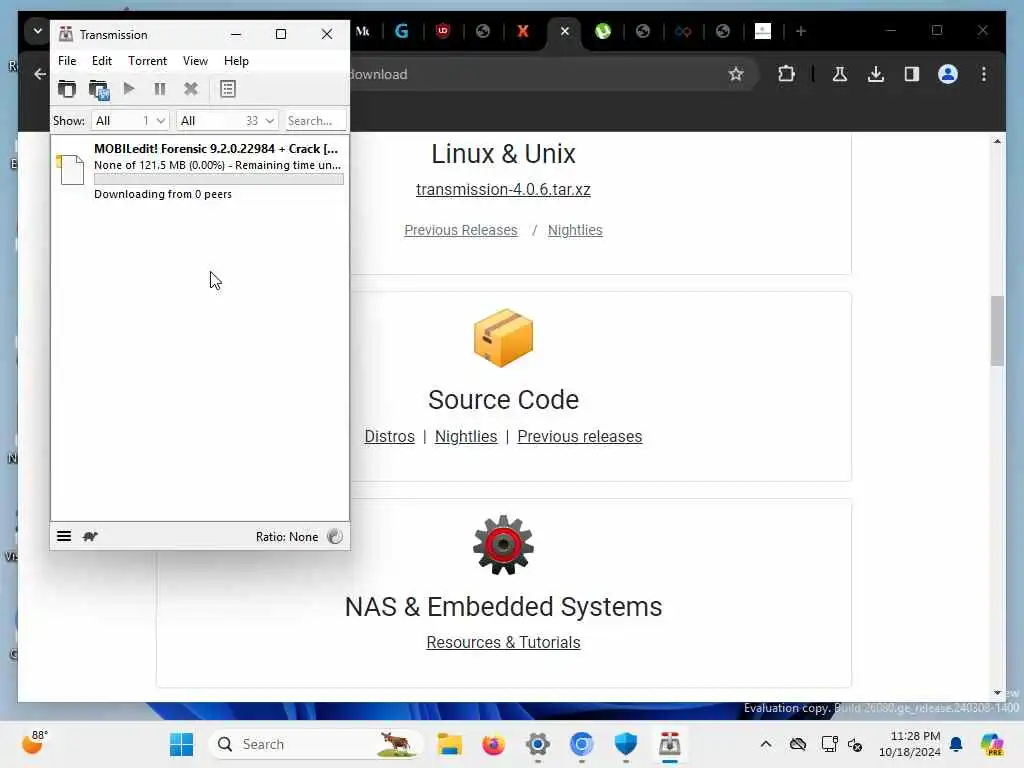1024x768 pixels.
Task: Open the Distros link under Source Code
Action: (389, 436)
